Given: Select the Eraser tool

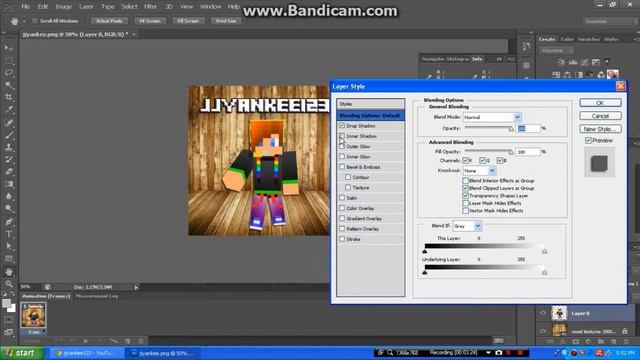Looking at the screenshot, I should 9,172.
